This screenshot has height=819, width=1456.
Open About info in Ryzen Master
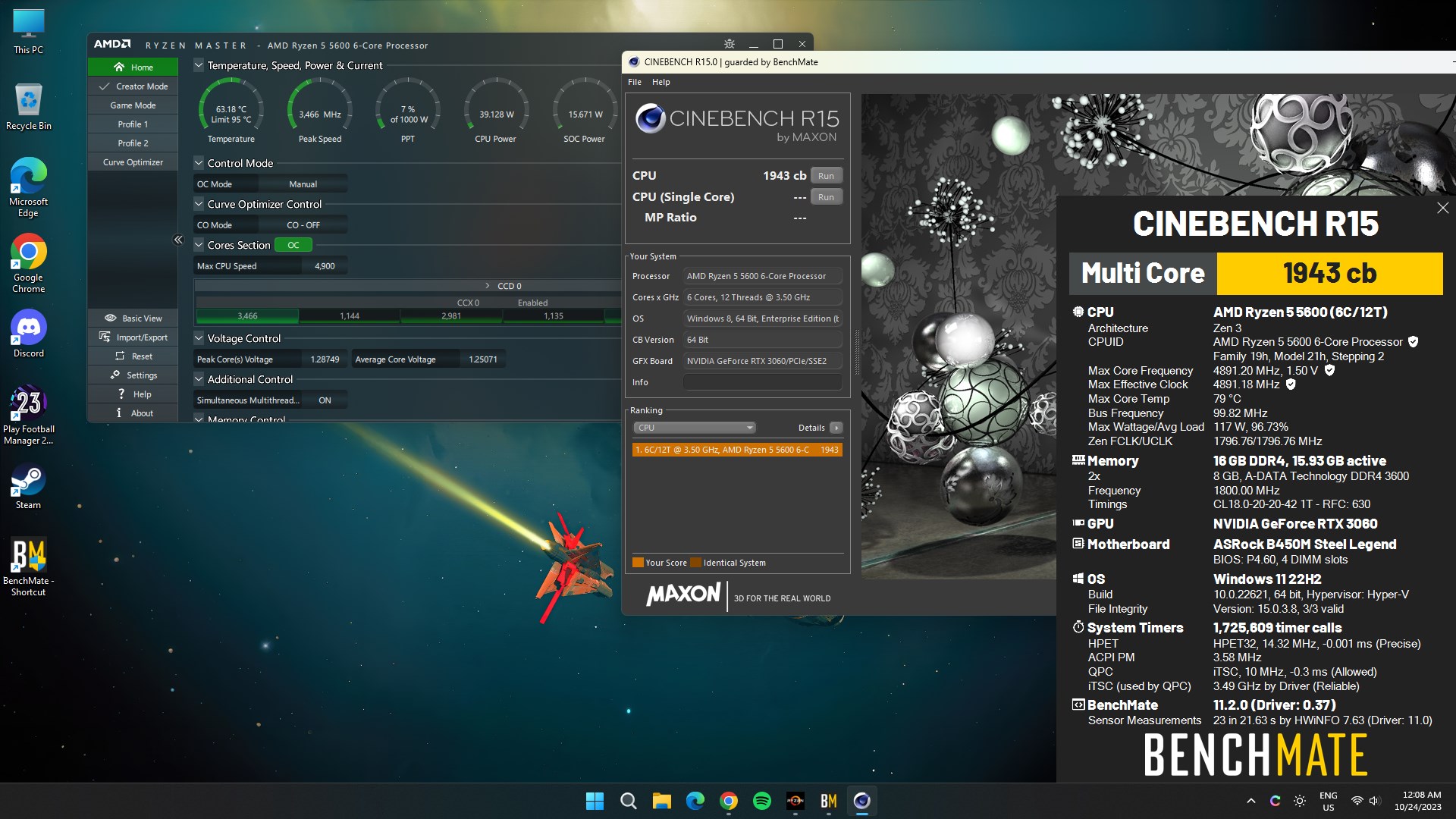[133, 413]
